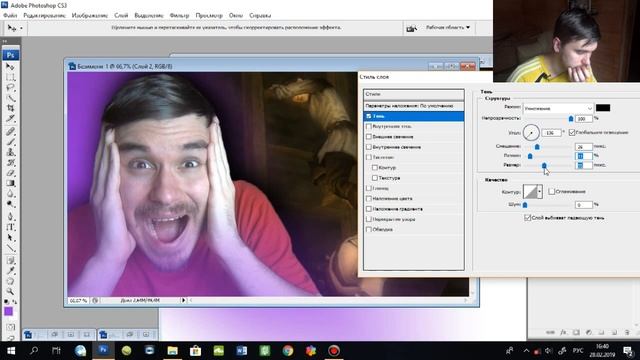Image resolution: width=640 pixels, height=360 pixels.
Task: Select the Path Selection tool
Action: (10, 237)
